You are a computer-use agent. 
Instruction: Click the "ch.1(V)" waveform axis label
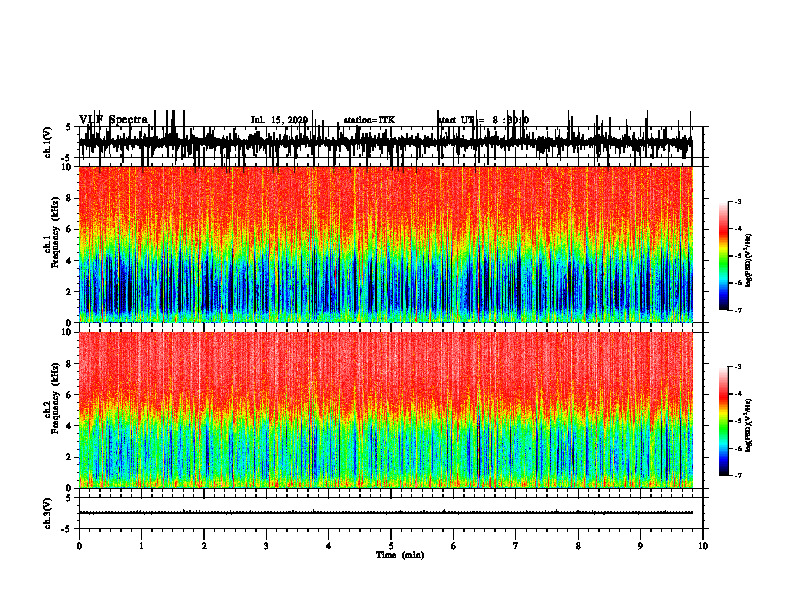48,142
